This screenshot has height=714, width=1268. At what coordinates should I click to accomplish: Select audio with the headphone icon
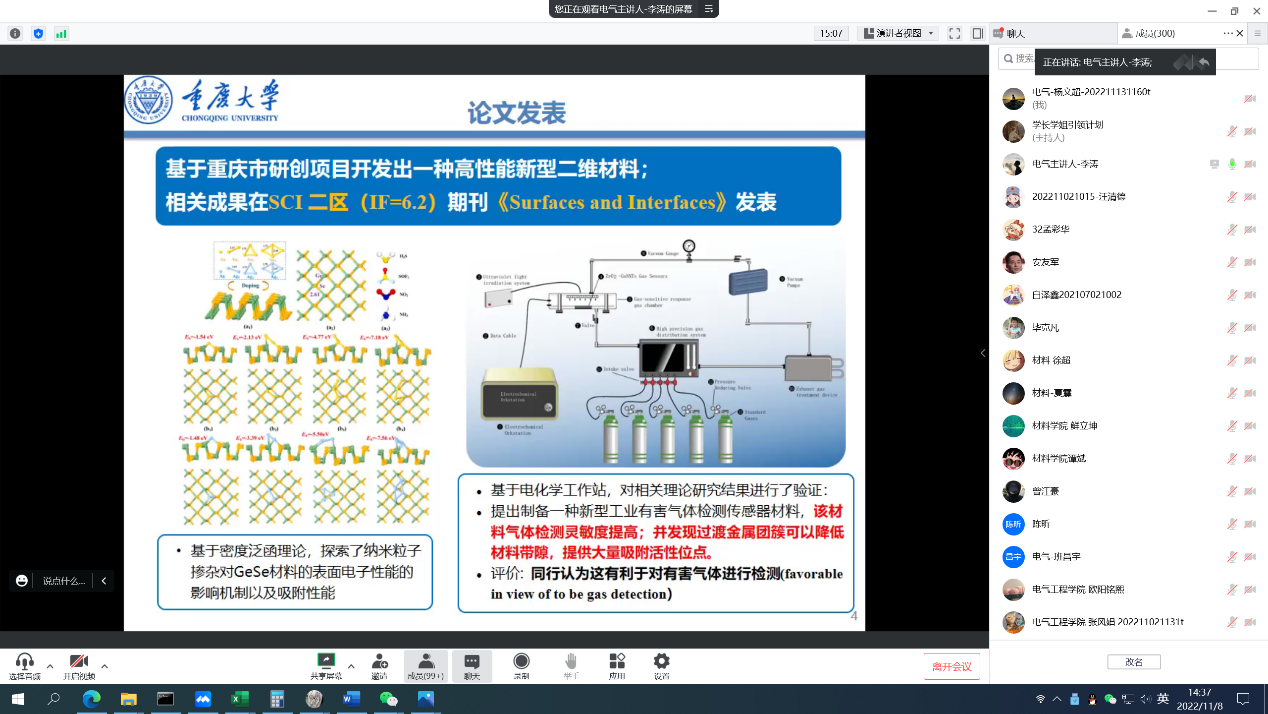click(x=25, y=666)
